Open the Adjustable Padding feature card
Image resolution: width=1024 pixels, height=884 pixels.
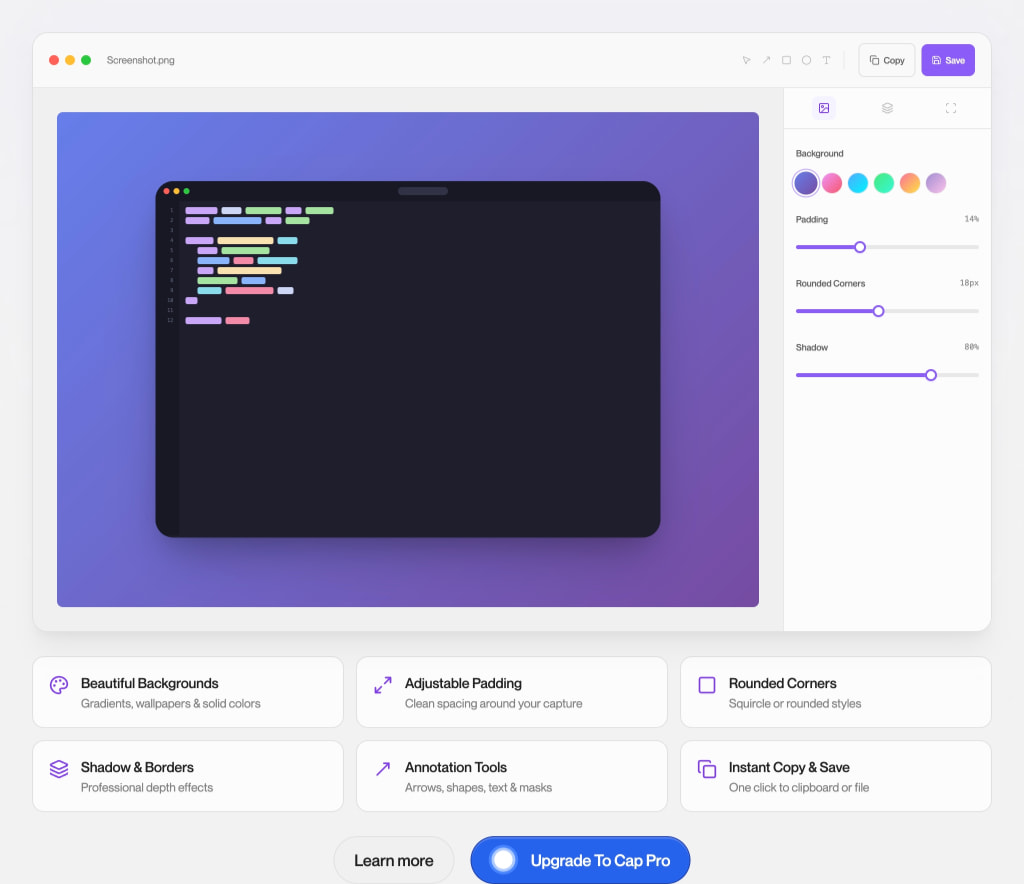512,692
